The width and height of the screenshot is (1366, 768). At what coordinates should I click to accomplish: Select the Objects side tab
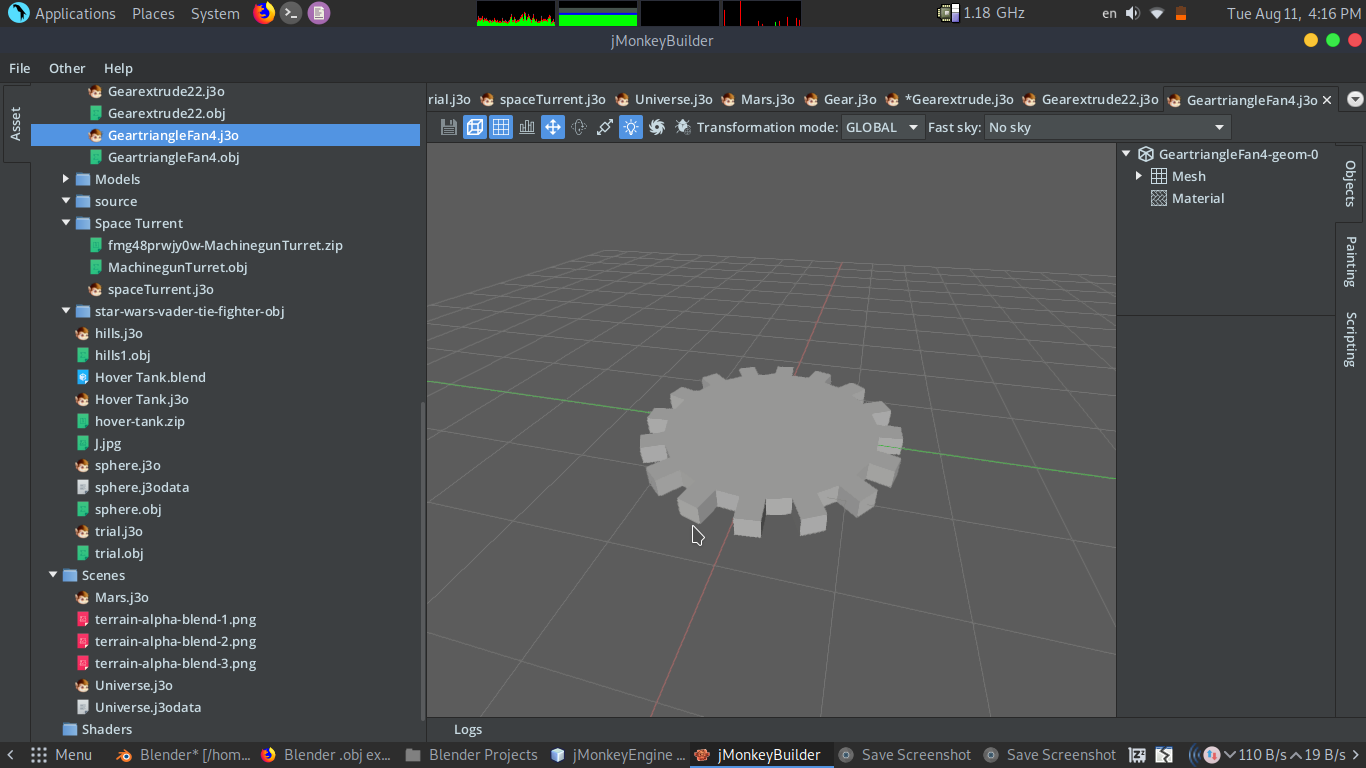pyautogui.click(x=1350, y=183)
